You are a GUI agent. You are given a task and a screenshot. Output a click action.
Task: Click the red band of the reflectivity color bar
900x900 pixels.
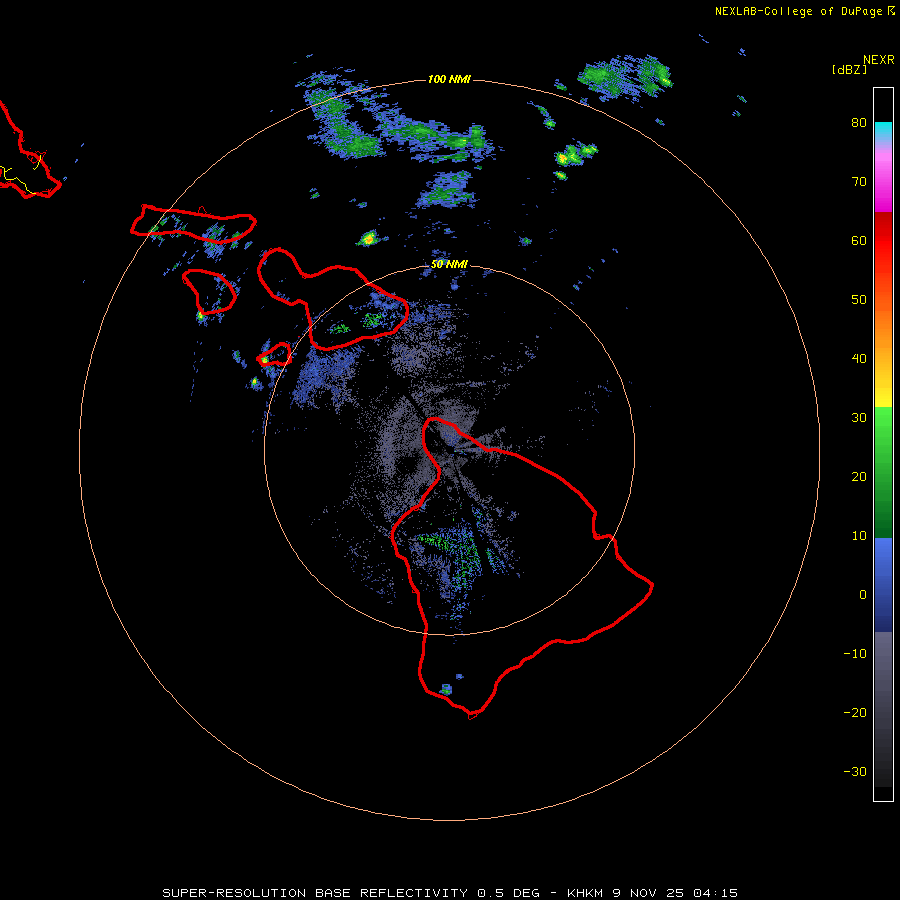(883, 241)
